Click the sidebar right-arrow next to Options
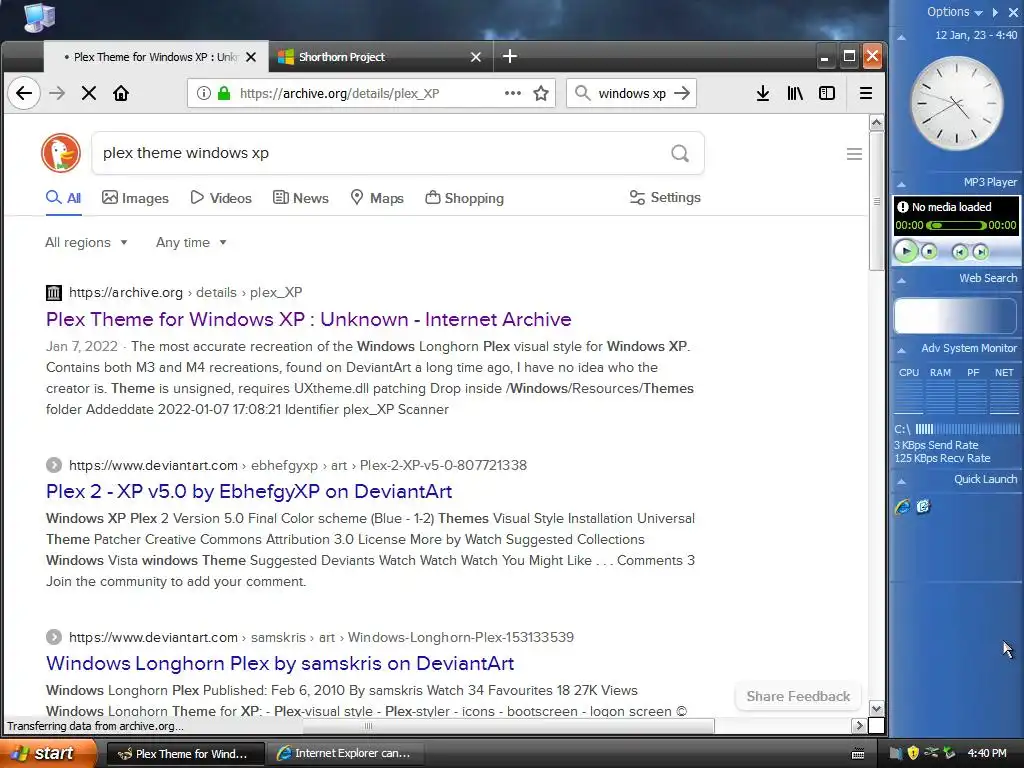This screenshot has width=1024, height=768. tap(995, 12)
